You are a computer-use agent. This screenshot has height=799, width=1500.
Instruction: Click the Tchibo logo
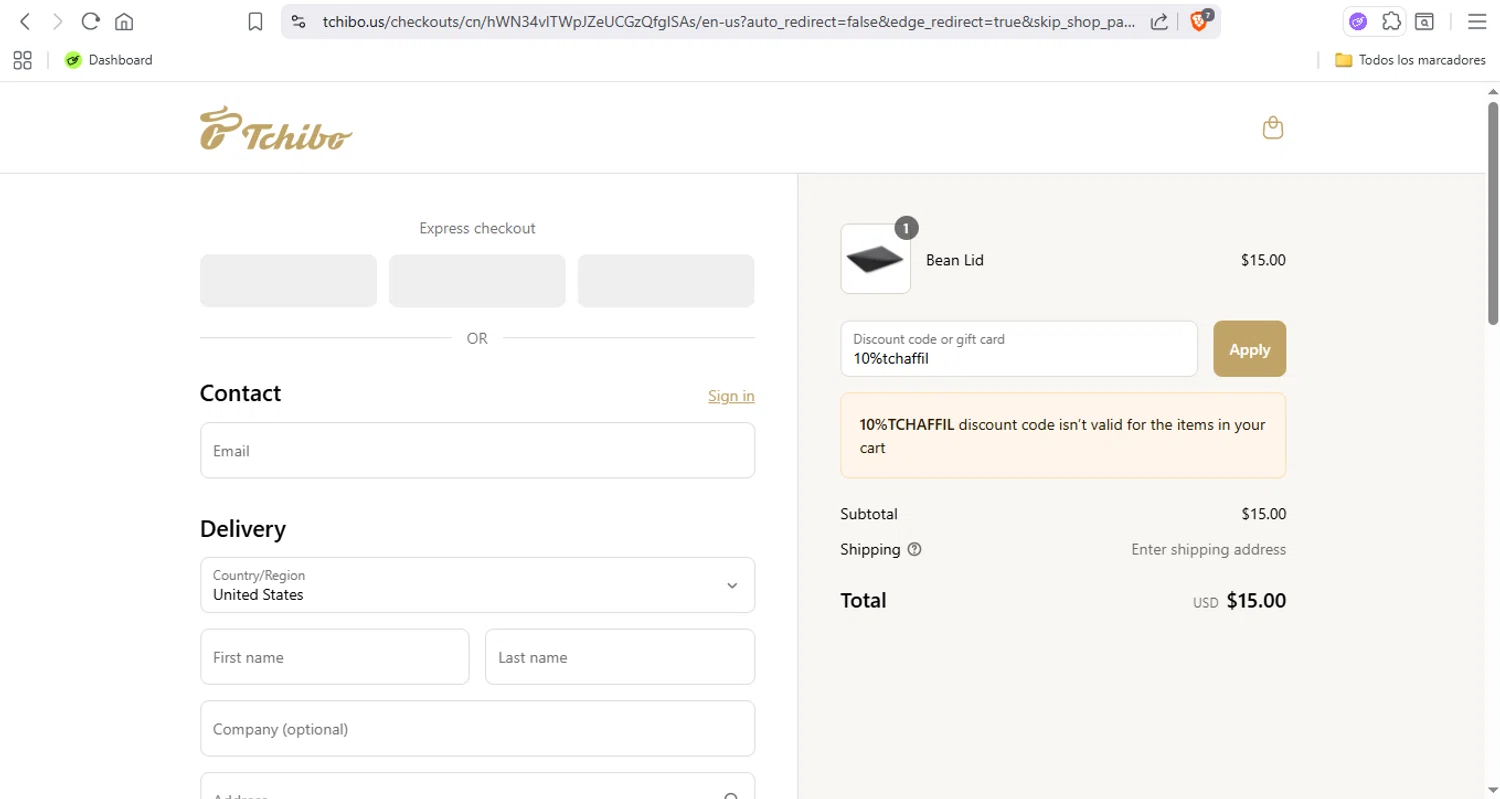point(276,128)
